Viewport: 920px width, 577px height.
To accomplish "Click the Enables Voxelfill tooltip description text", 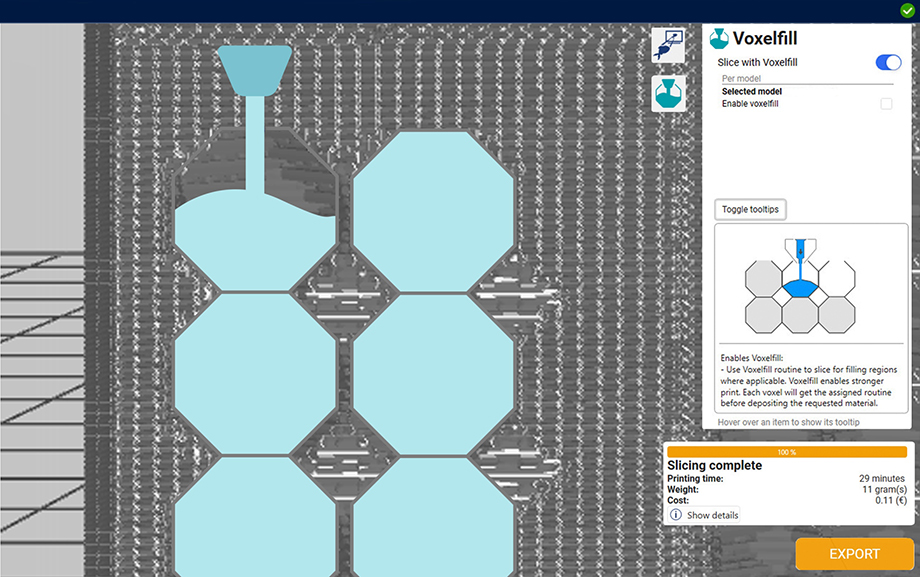I will pyautogui.click(x=810, y=381).
